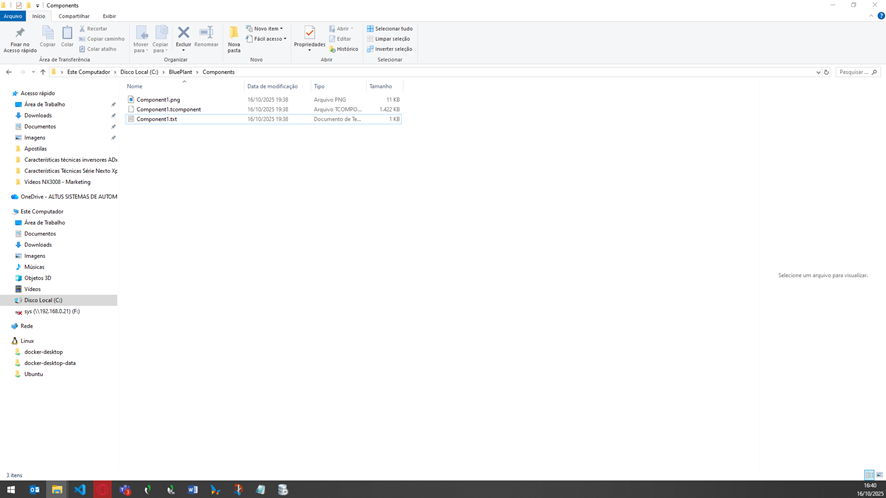Click the Fixar no Acesso rápido pin icon
Image resolution: width=886 pixels, height=498 pixels.
20,33
